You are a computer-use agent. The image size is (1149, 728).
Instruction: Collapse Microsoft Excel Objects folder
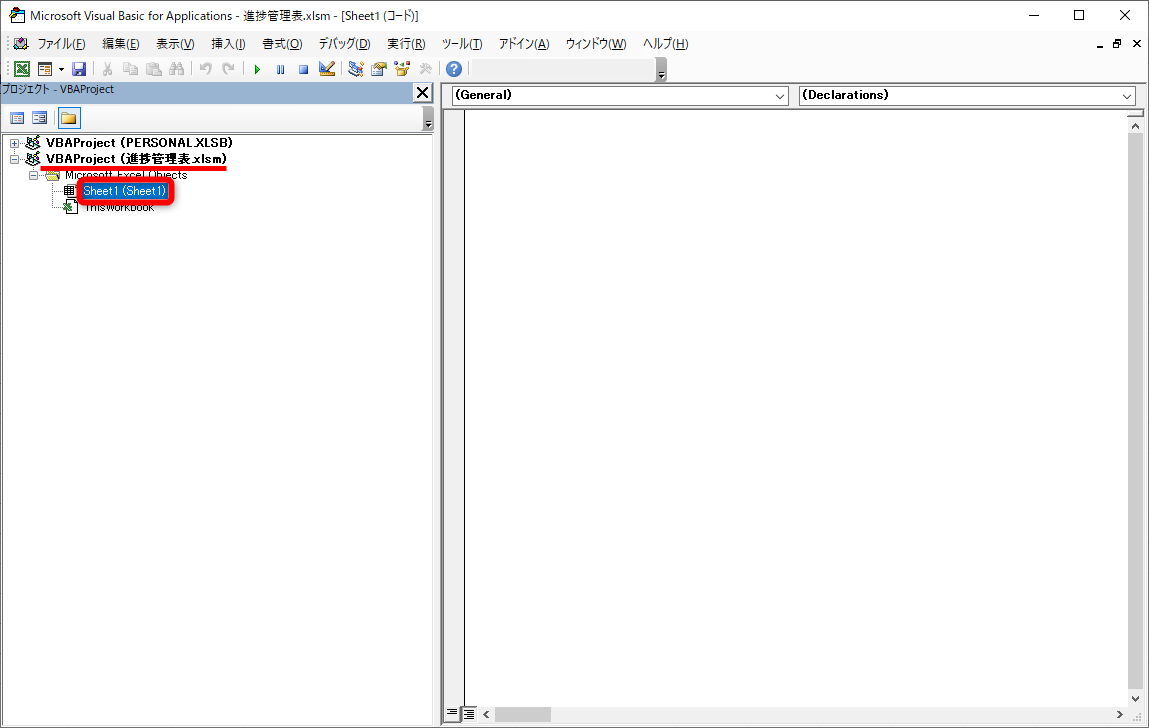click(x=33, y=175)
